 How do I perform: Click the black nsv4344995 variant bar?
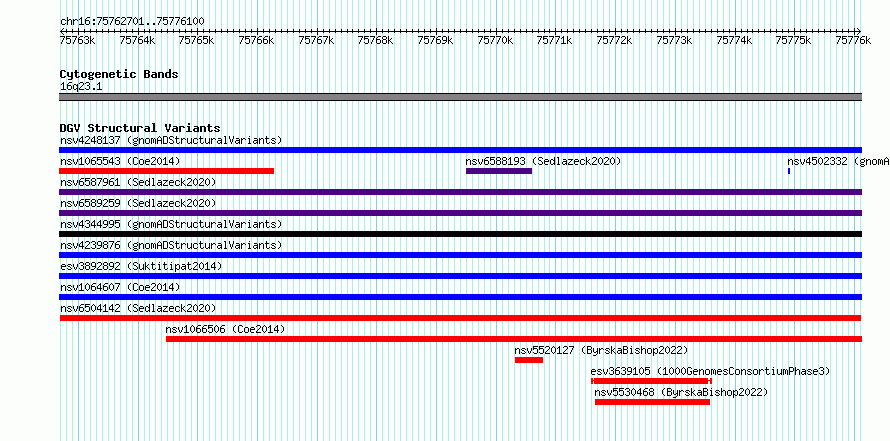(x=460, y=234)
